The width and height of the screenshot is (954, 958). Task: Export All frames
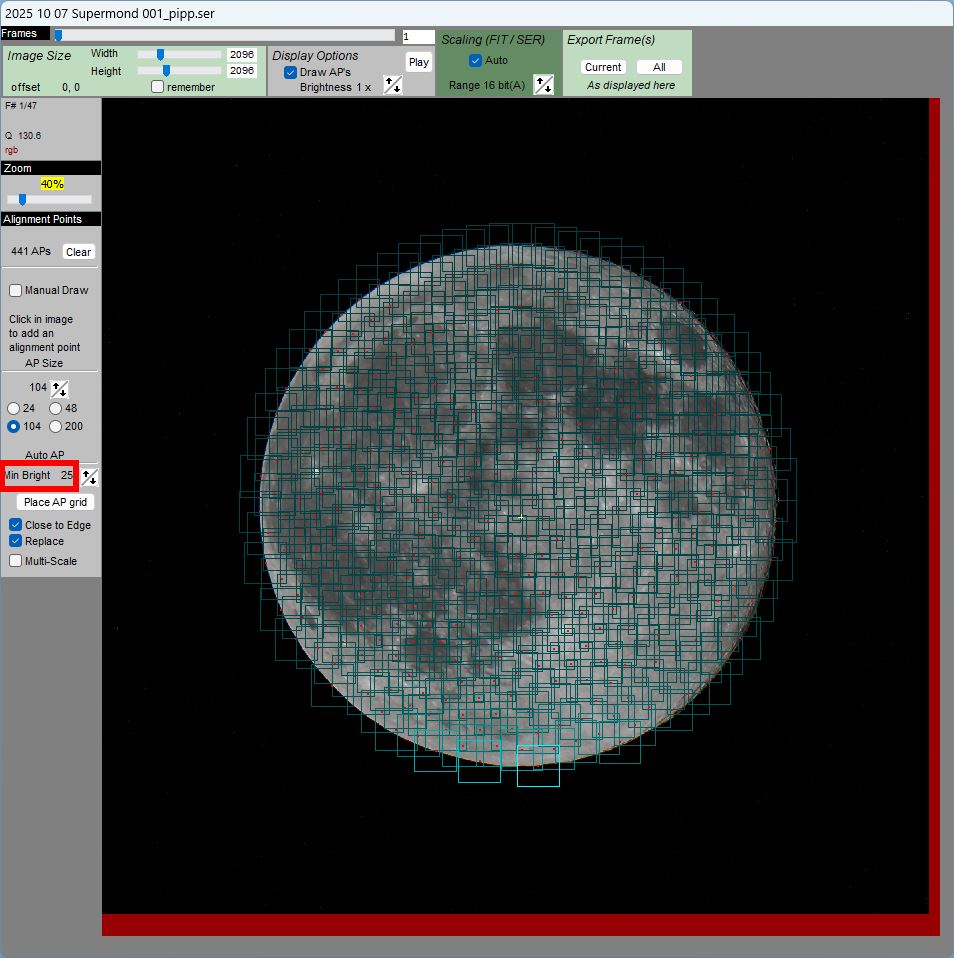(x=659, y=67)
